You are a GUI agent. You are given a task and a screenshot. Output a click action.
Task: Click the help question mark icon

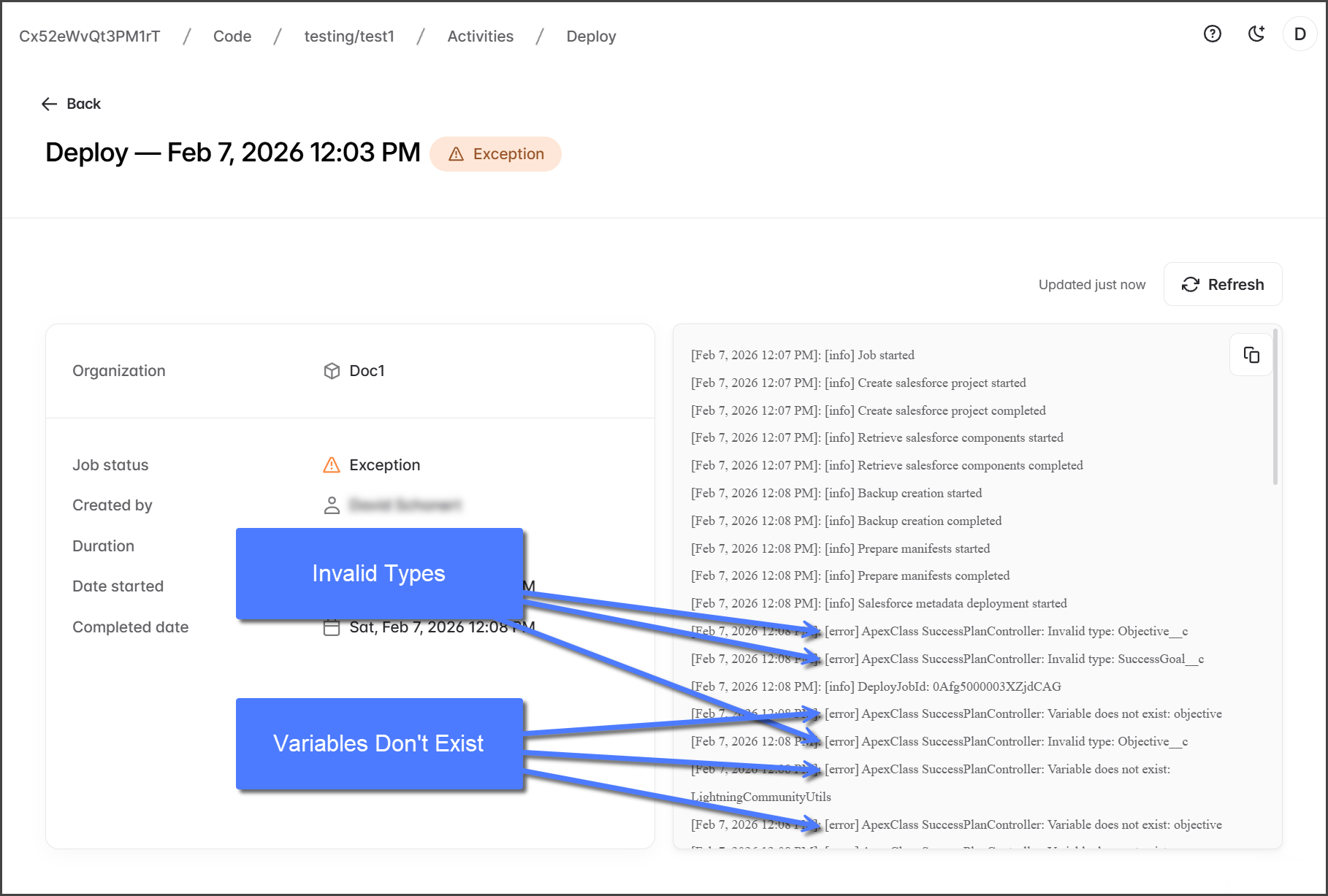click(x=1212, y=34)
